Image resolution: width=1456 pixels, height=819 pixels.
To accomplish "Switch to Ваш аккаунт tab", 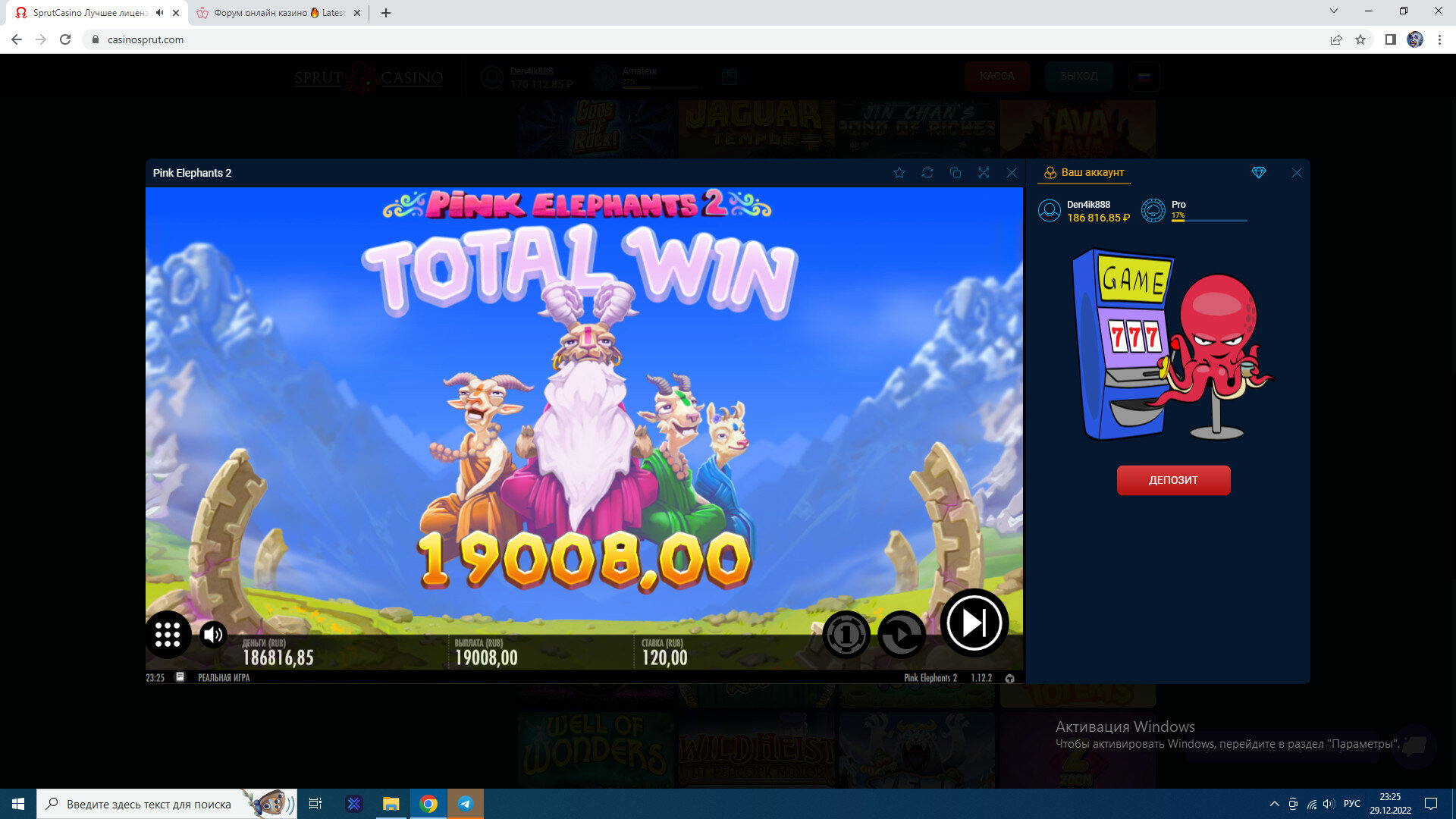I will [1084, 173].
